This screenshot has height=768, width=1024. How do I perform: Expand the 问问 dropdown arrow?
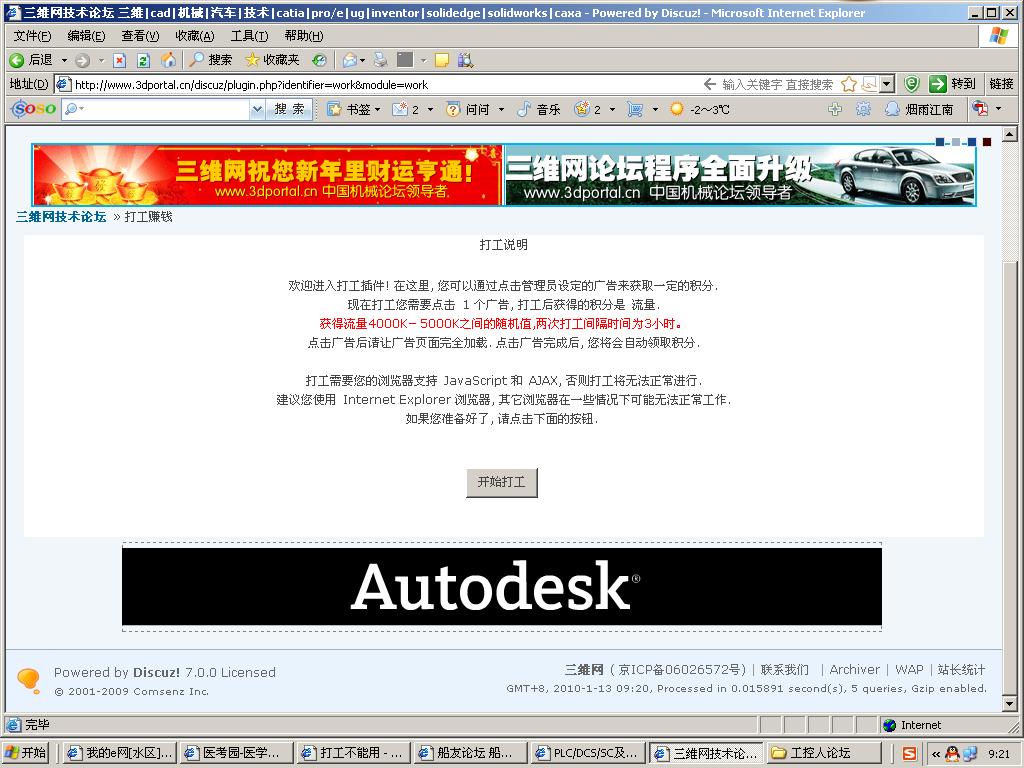(502, 109)
